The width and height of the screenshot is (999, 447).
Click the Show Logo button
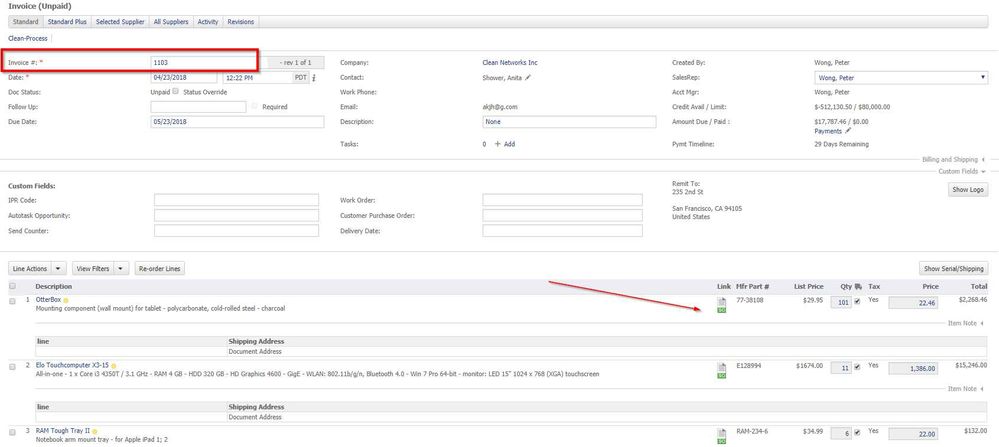click(967, 190)
